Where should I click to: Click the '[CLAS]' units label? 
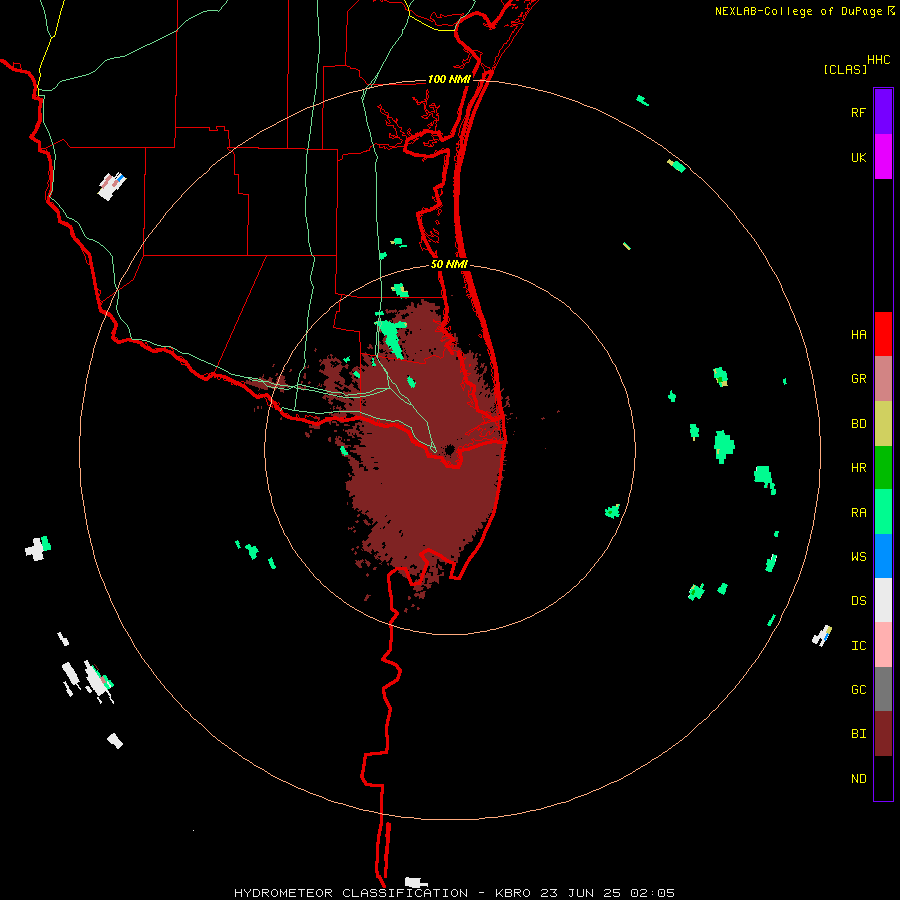pyautogui.click(x=845, y=70)
